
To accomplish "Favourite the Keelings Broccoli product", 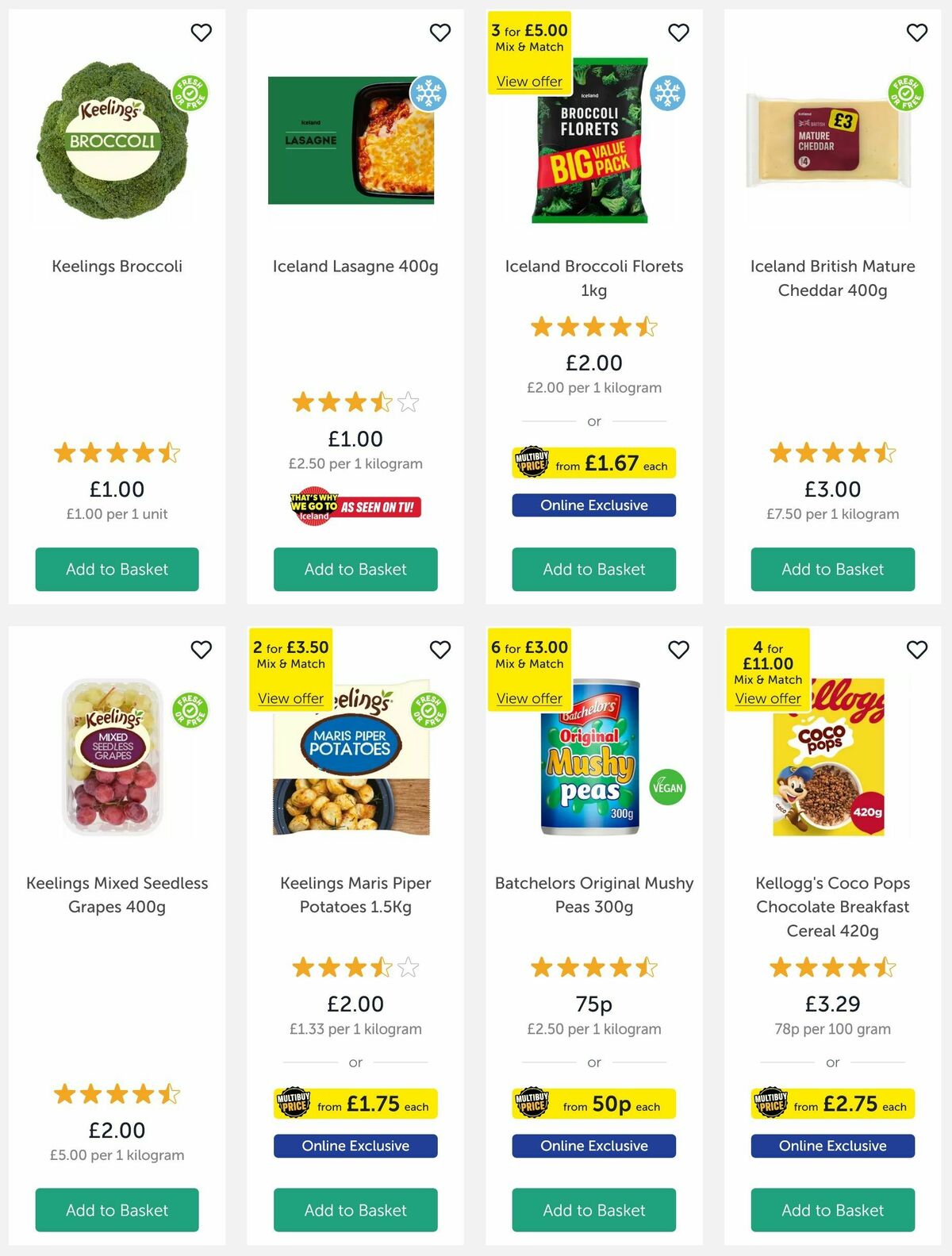I will pyautogui.click(x=201, y=33).
